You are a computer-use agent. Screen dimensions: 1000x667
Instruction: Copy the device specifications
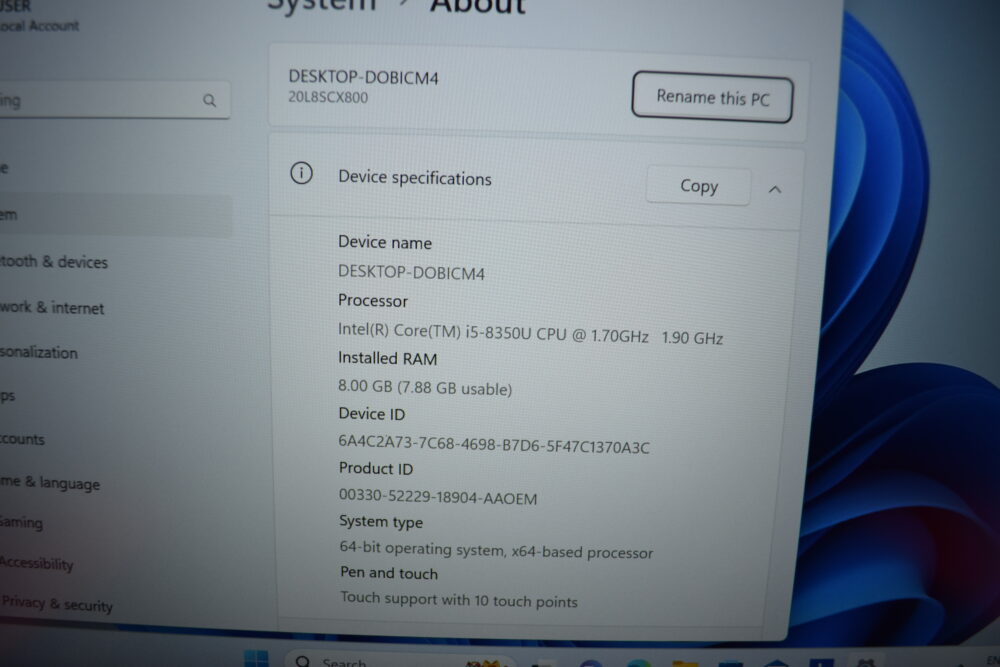click(698, 186)
